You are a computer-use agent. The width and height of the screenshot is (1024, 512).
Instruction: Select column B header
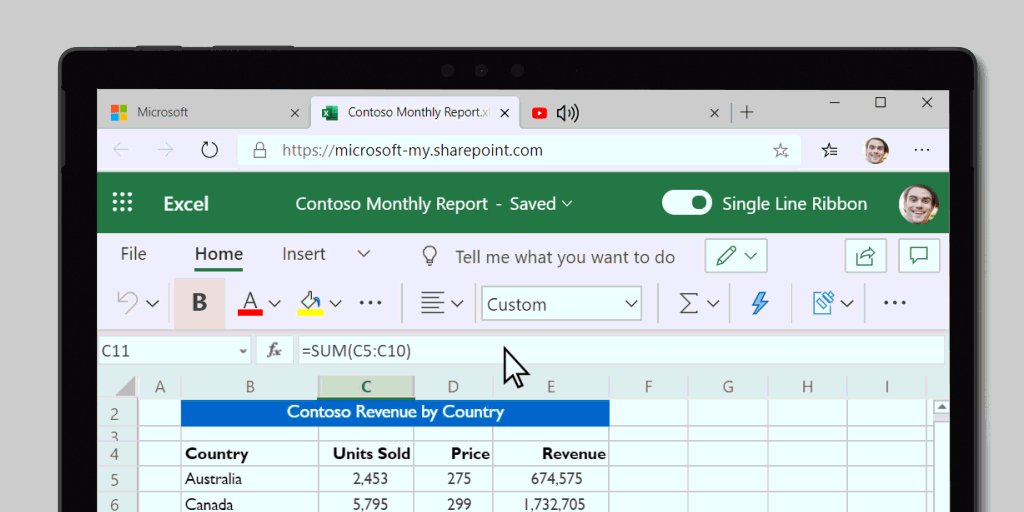tap(249, 387)
